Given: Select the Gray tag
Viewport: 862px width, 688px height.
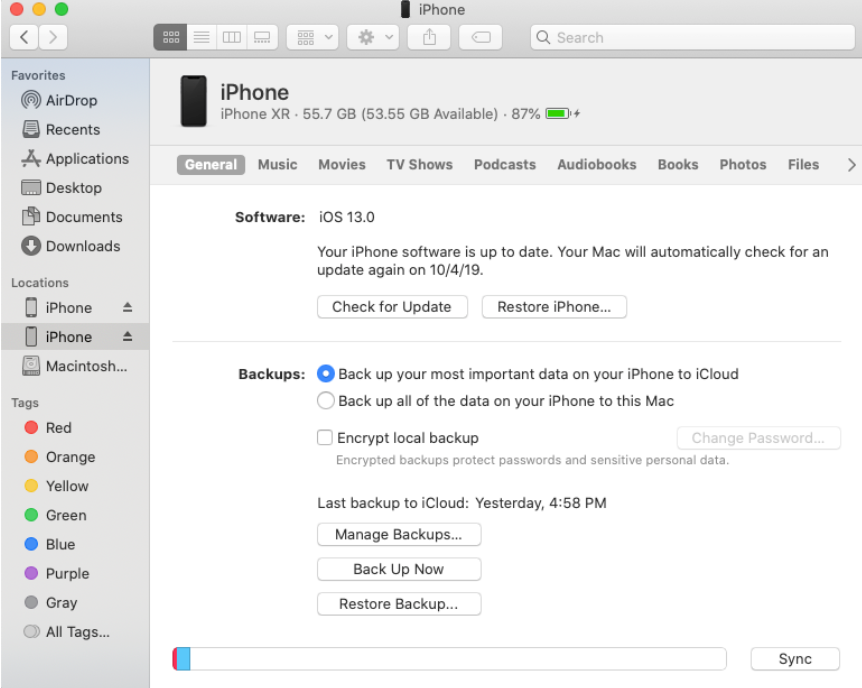Looking at the screenshot, I should pyautogui.click(x=75, y=603).
